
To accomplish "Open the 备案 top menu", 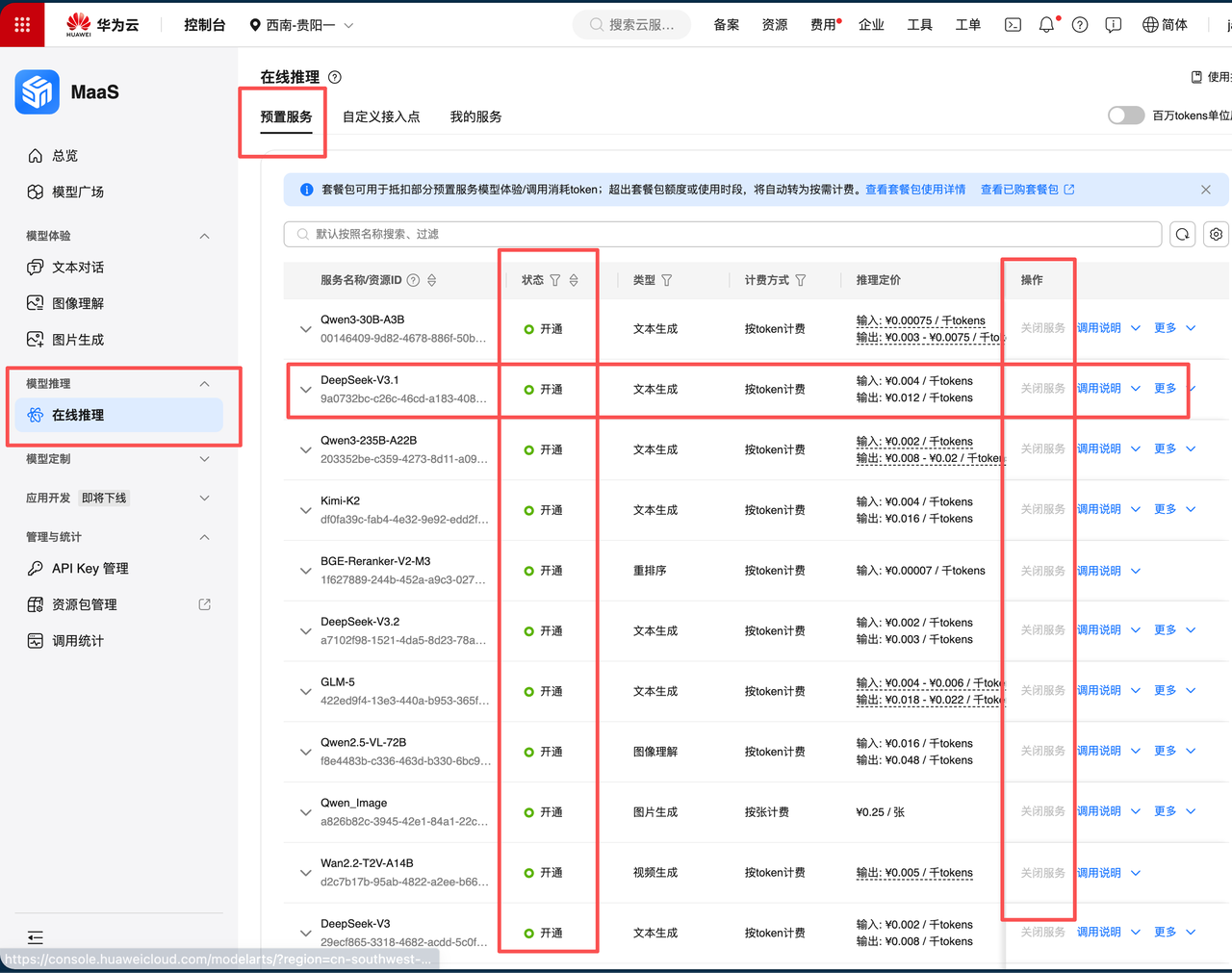I will coord(727,25).
